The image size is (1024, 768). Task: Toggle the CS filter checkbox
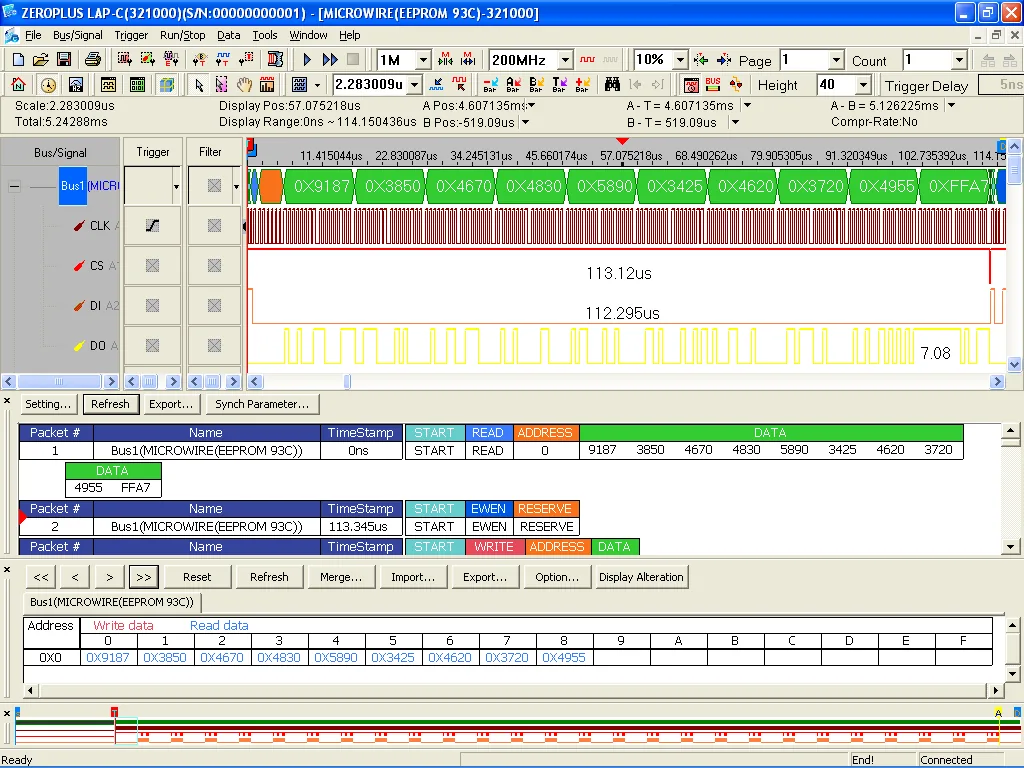pyautogui.click(x=214, y=265)
